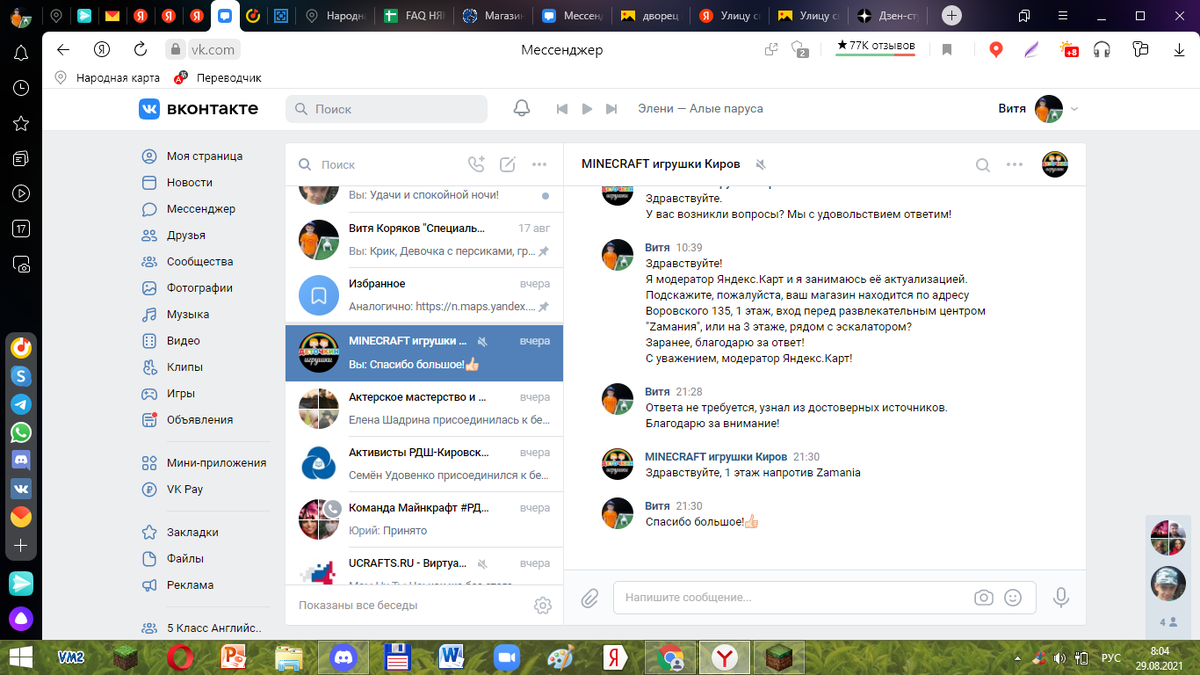The width and height of the screenshot is (1200, 675).
Task: Click the ВКонтакте logo
Action: pyautogui.click(x=198, y=108)
